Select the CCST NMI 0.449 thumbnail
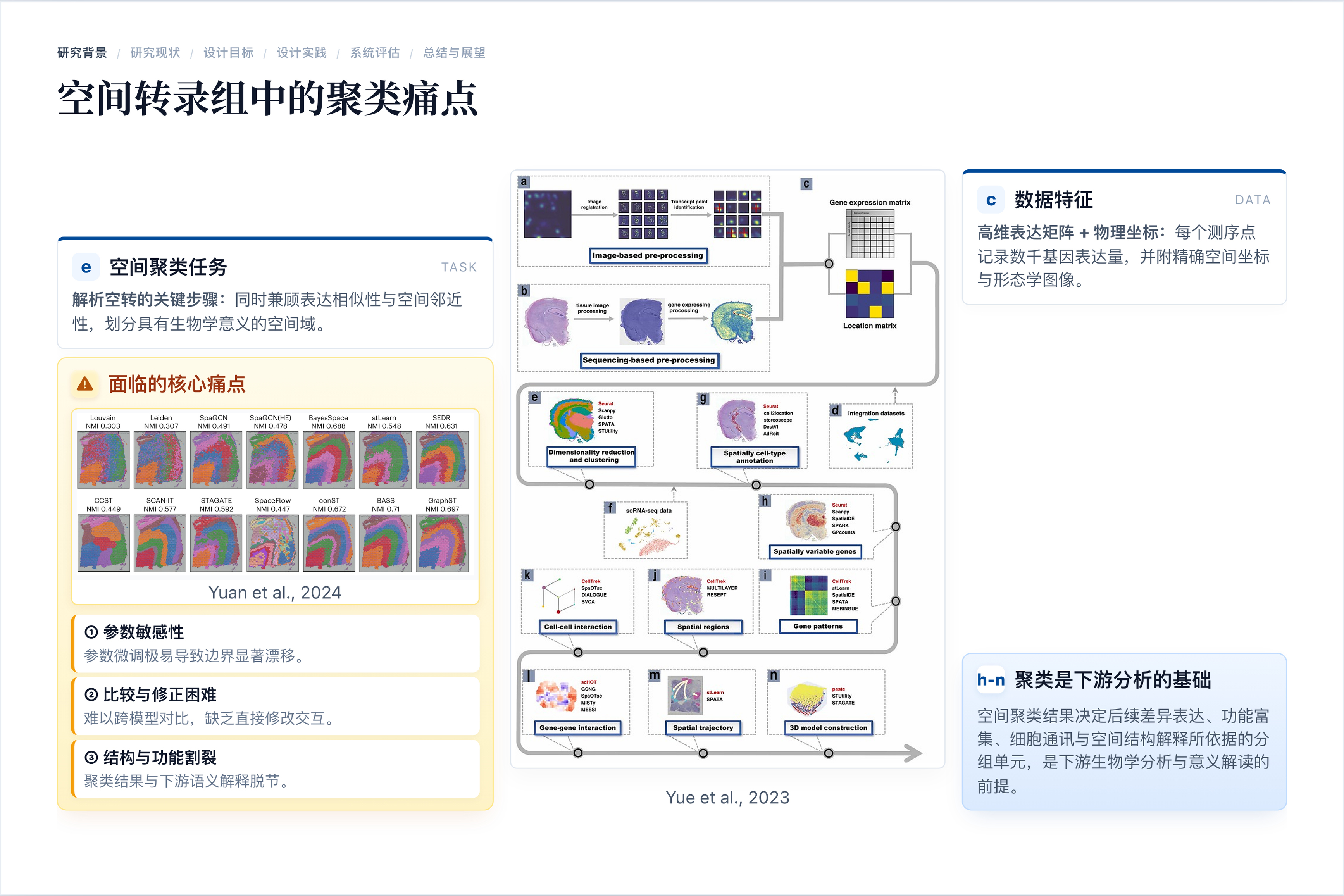The image size is (1344, 896). pos(103,543)
